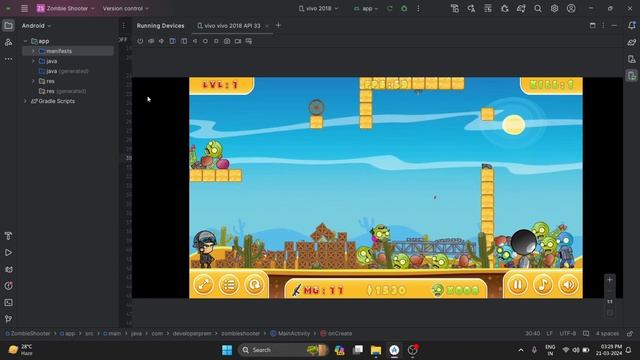Open the account profile icon
Screen dimensions: 640x360
571,8
